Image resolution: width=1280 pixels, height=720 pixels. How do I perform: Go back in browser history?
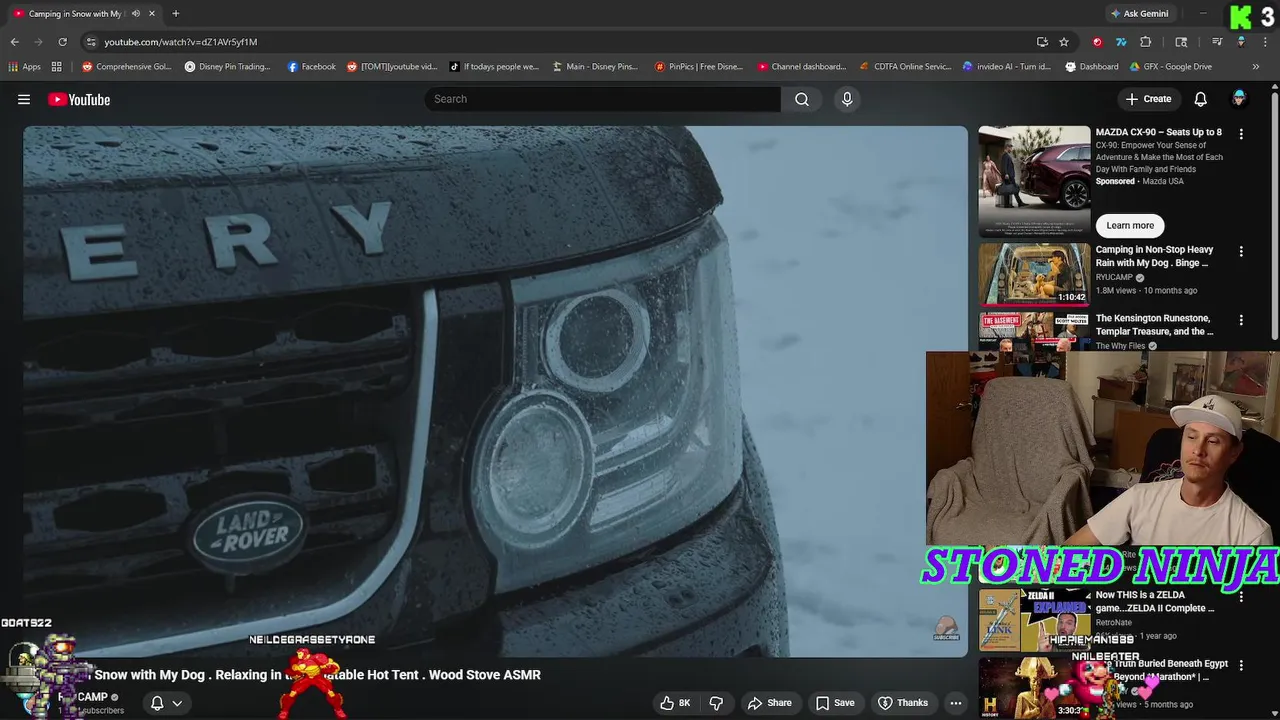14,42
